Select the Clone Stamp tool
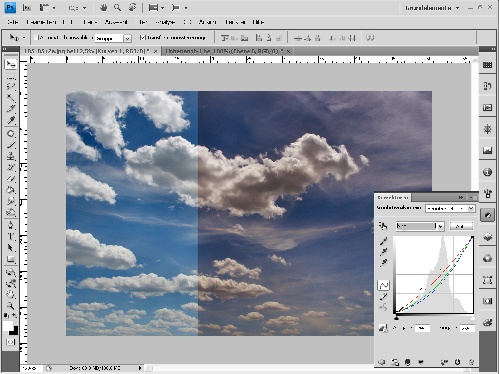This screenshot has width=499, height=374. click(11, 156)
